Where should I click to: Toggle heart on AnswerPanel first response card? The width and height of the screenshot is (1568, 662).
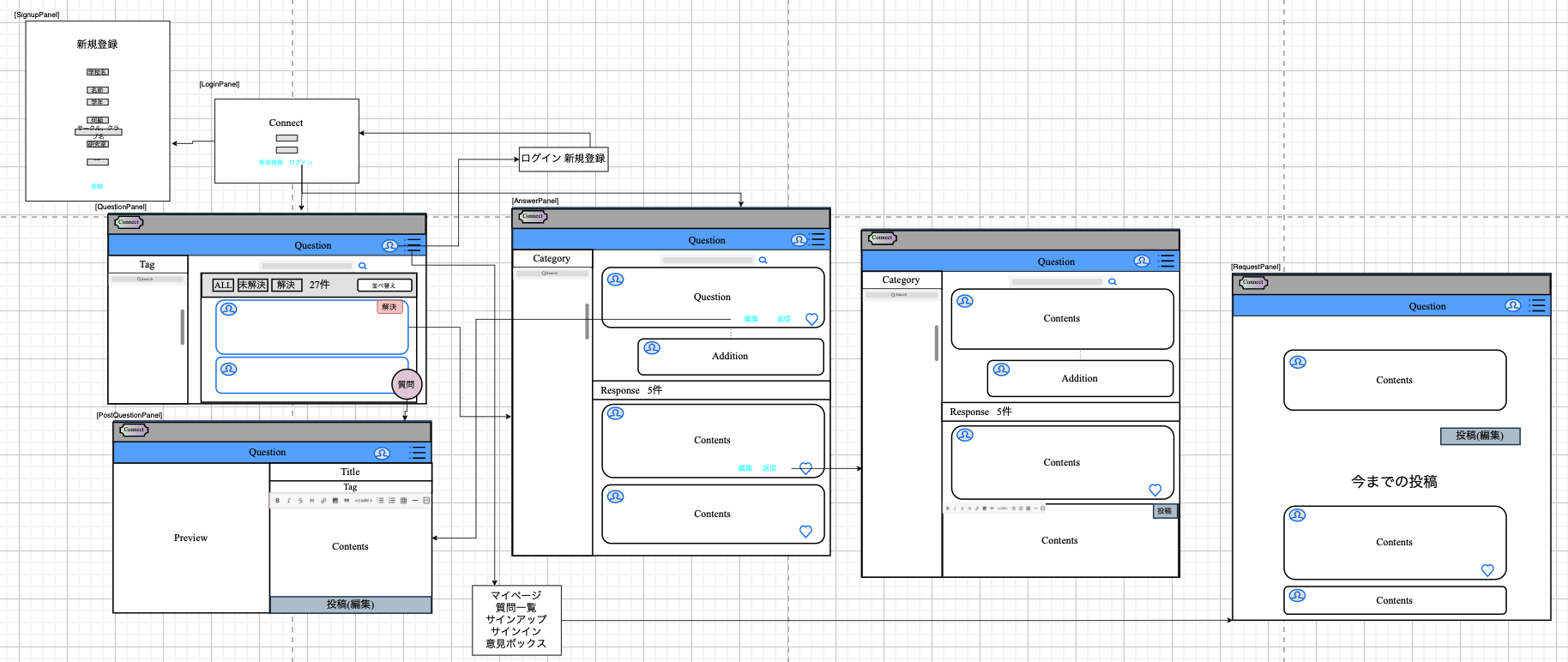[x=805, y=468]
